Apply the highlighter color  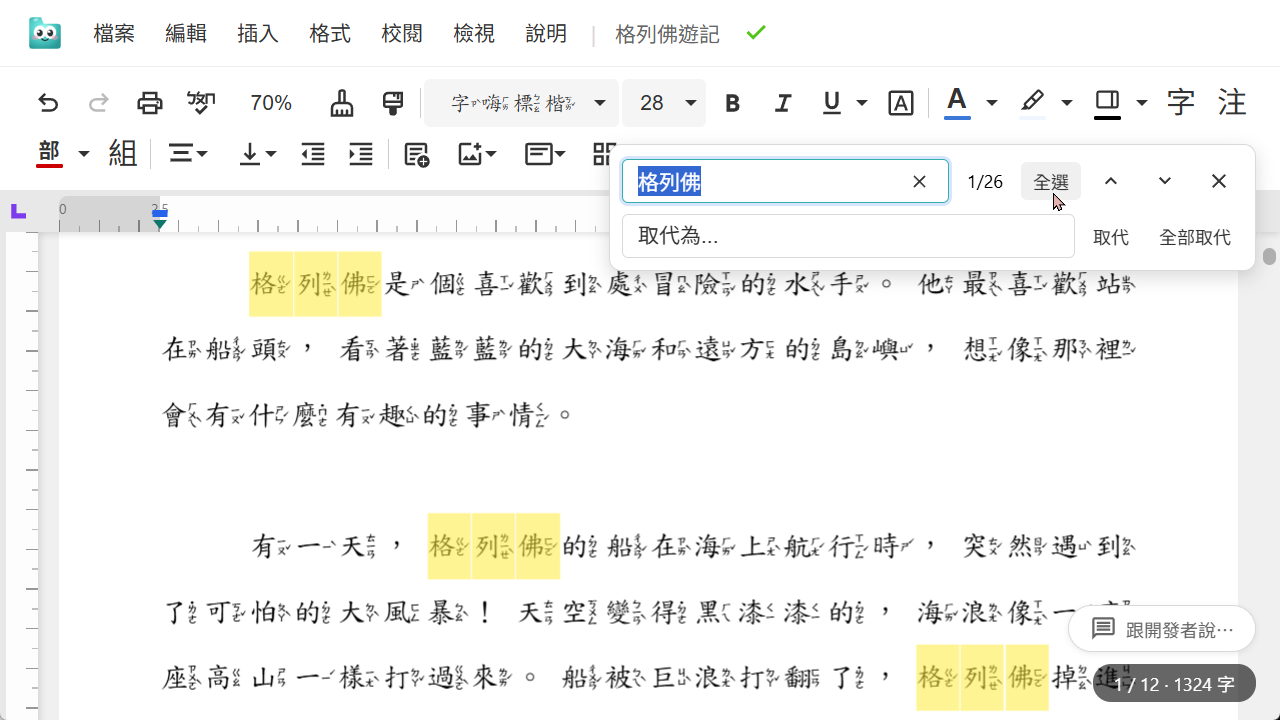[x=1032, y=103]
